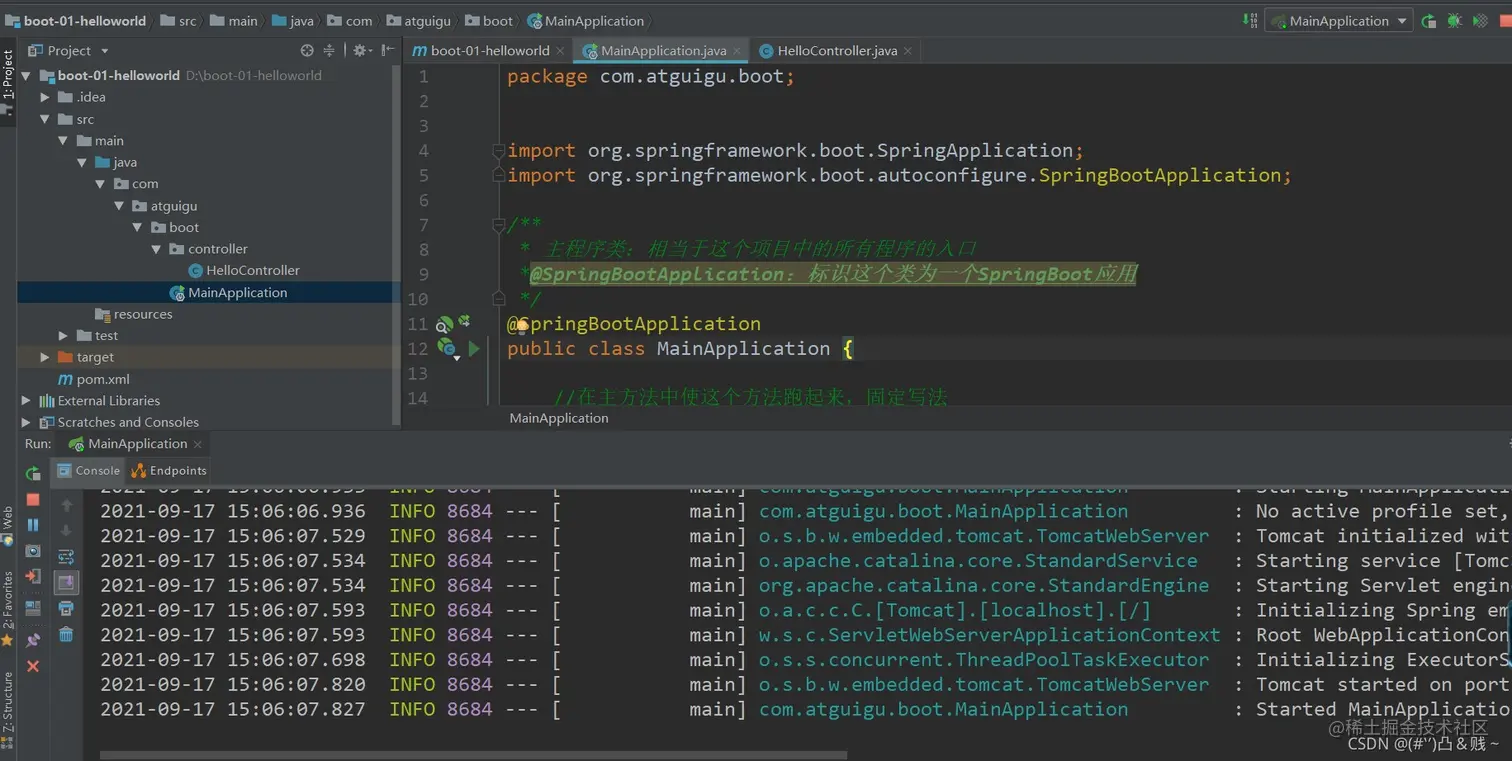Click the Exit icon in Run panel
The height and width of the screenshot is (761, 1512).
point(33,577)
